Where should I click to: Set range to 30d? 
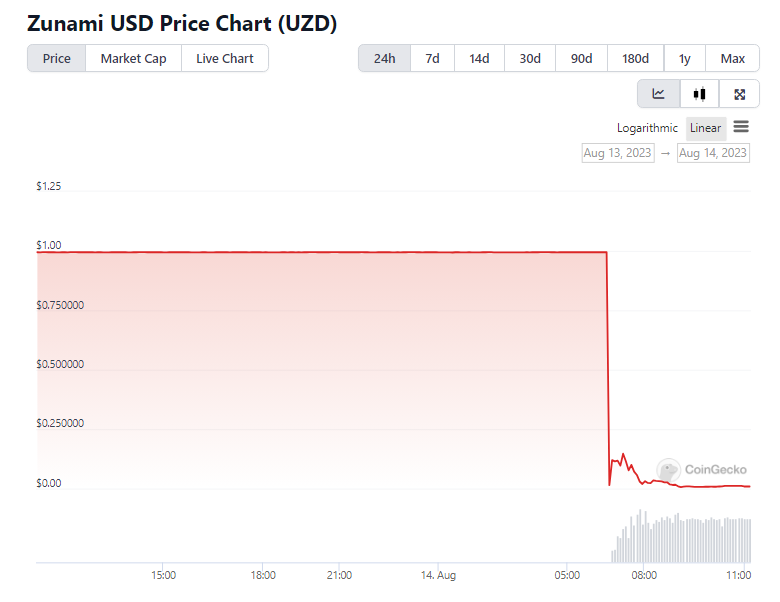point(530,58)
